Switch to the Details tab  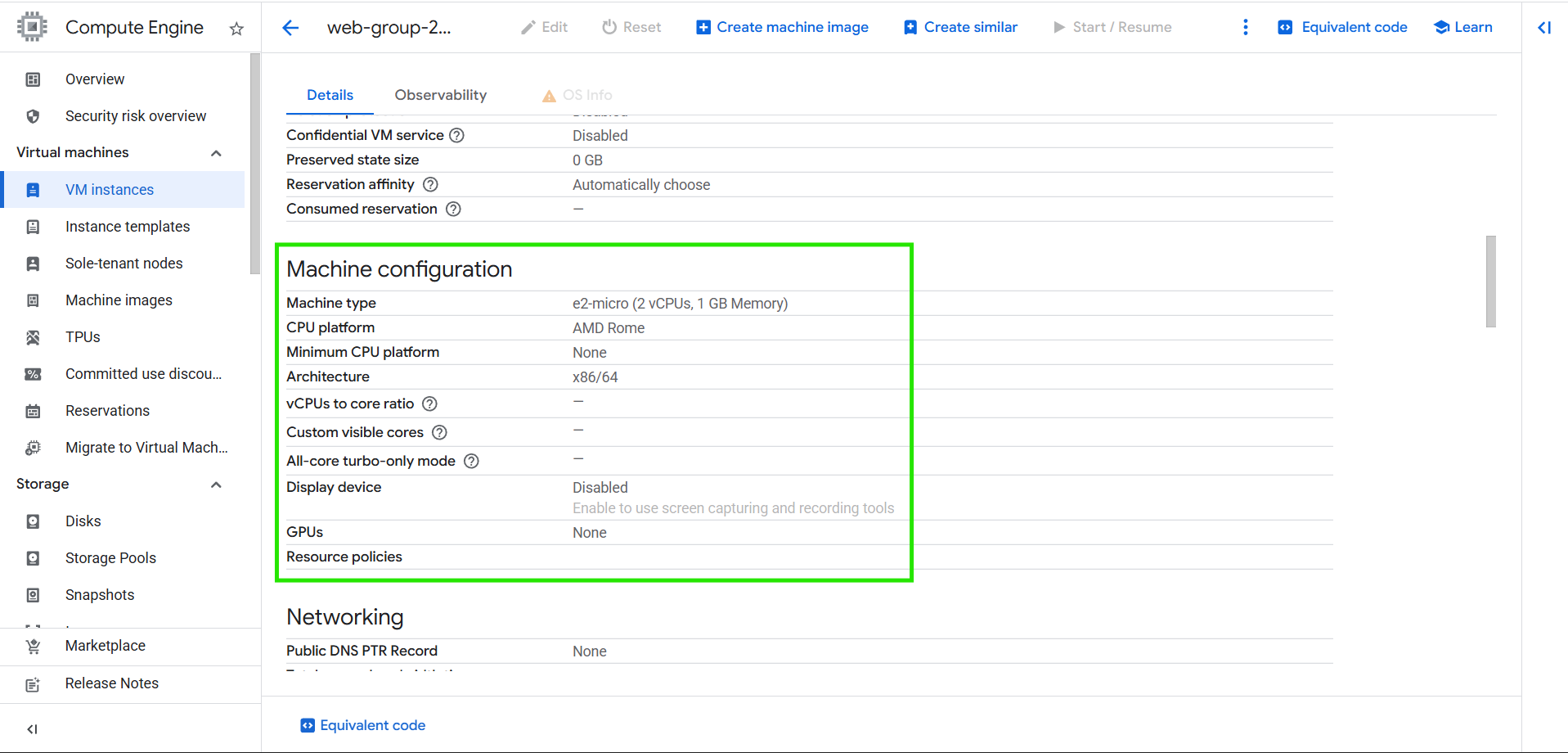(330, 95)
